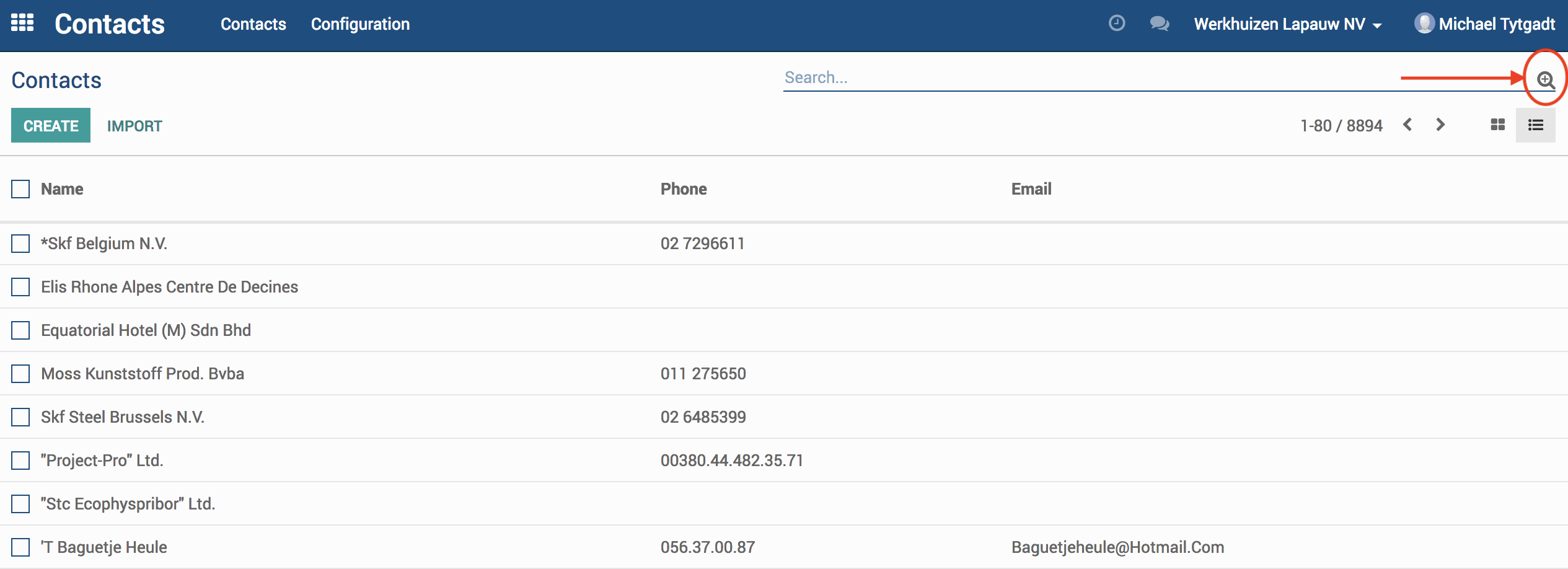1568x569 pixels.
Task: Check the 'T Baguetje Heule row checkbox
Action: 20,547
